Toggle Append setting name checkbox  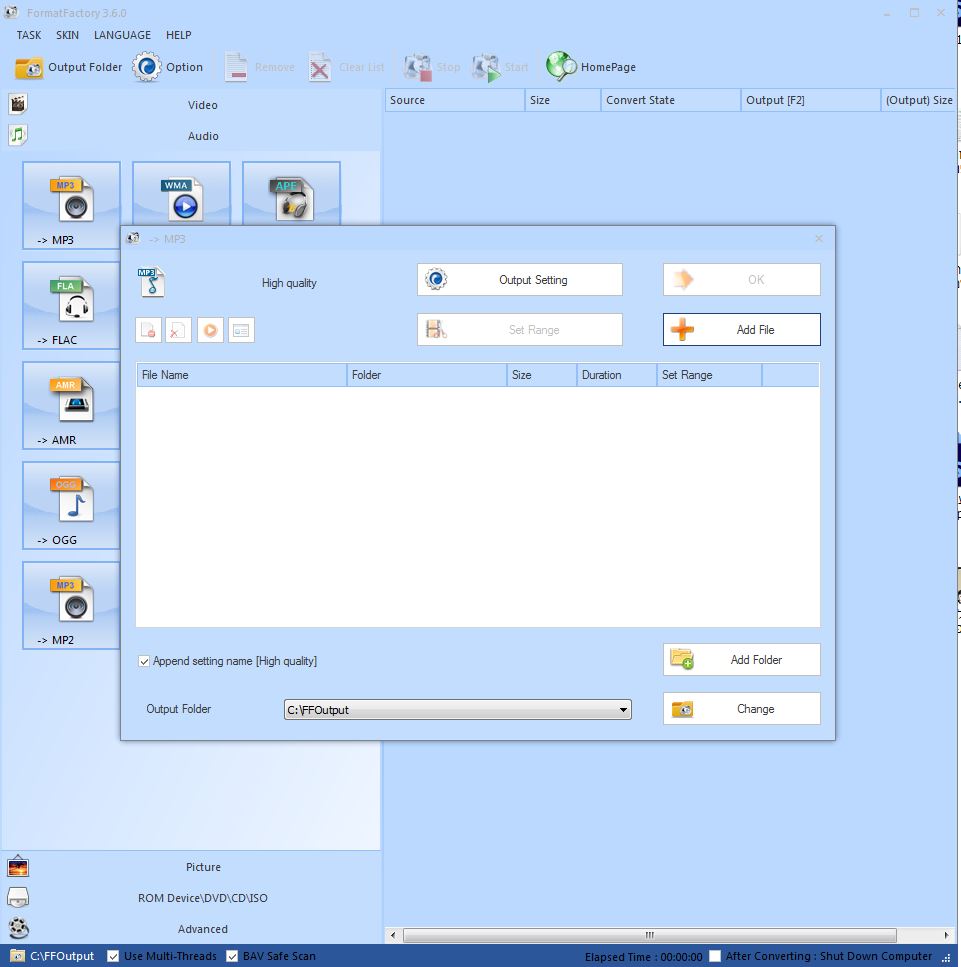pos(144,661)
